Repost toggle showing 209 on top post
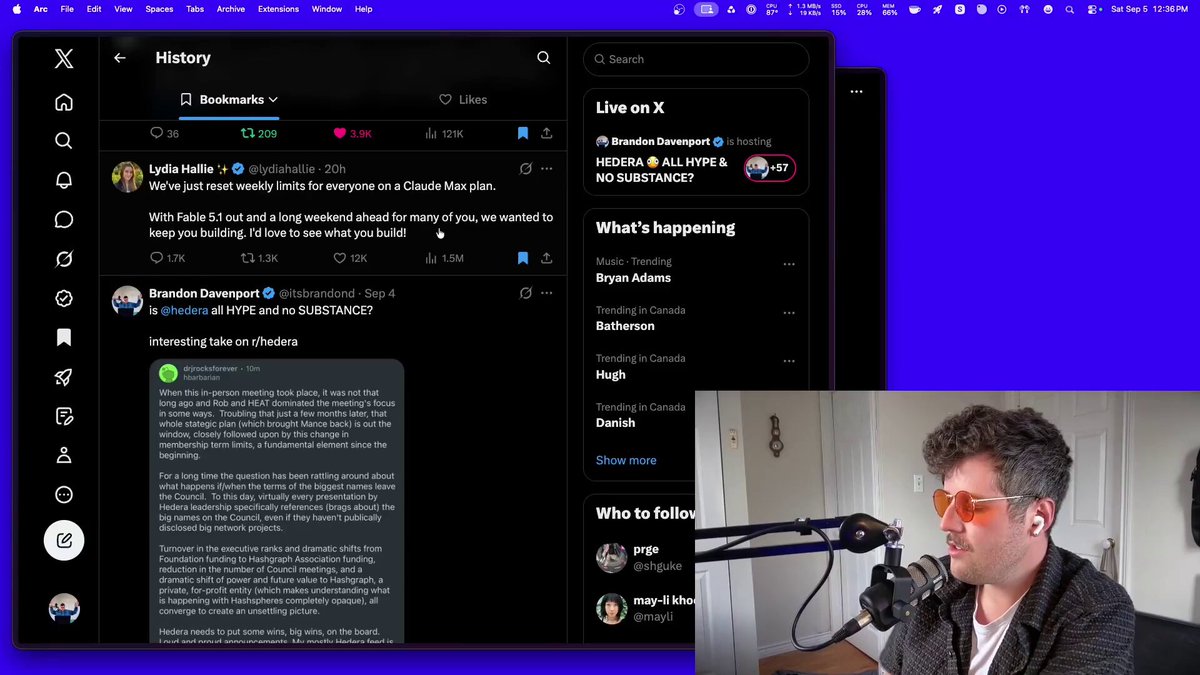This screenshot has width=1200, height=675. (x=259, y=133)
